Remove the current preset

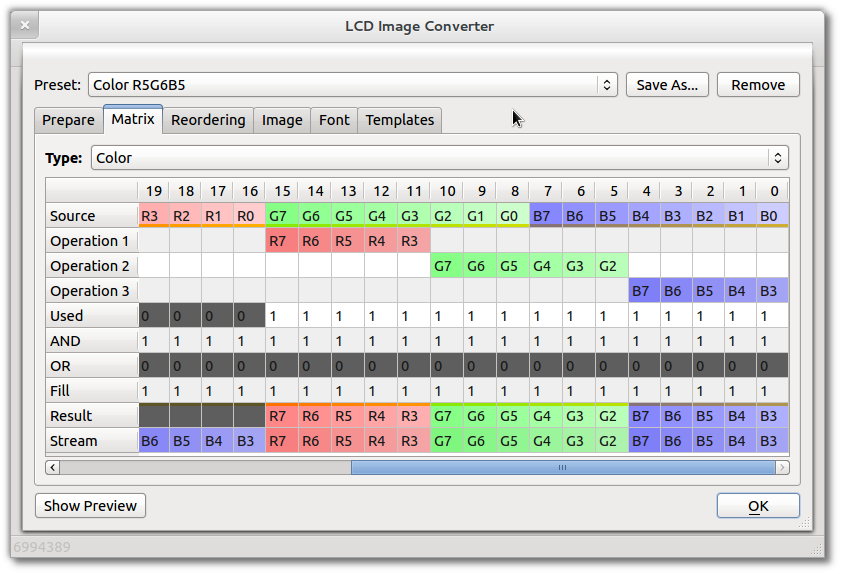(758, 85)
